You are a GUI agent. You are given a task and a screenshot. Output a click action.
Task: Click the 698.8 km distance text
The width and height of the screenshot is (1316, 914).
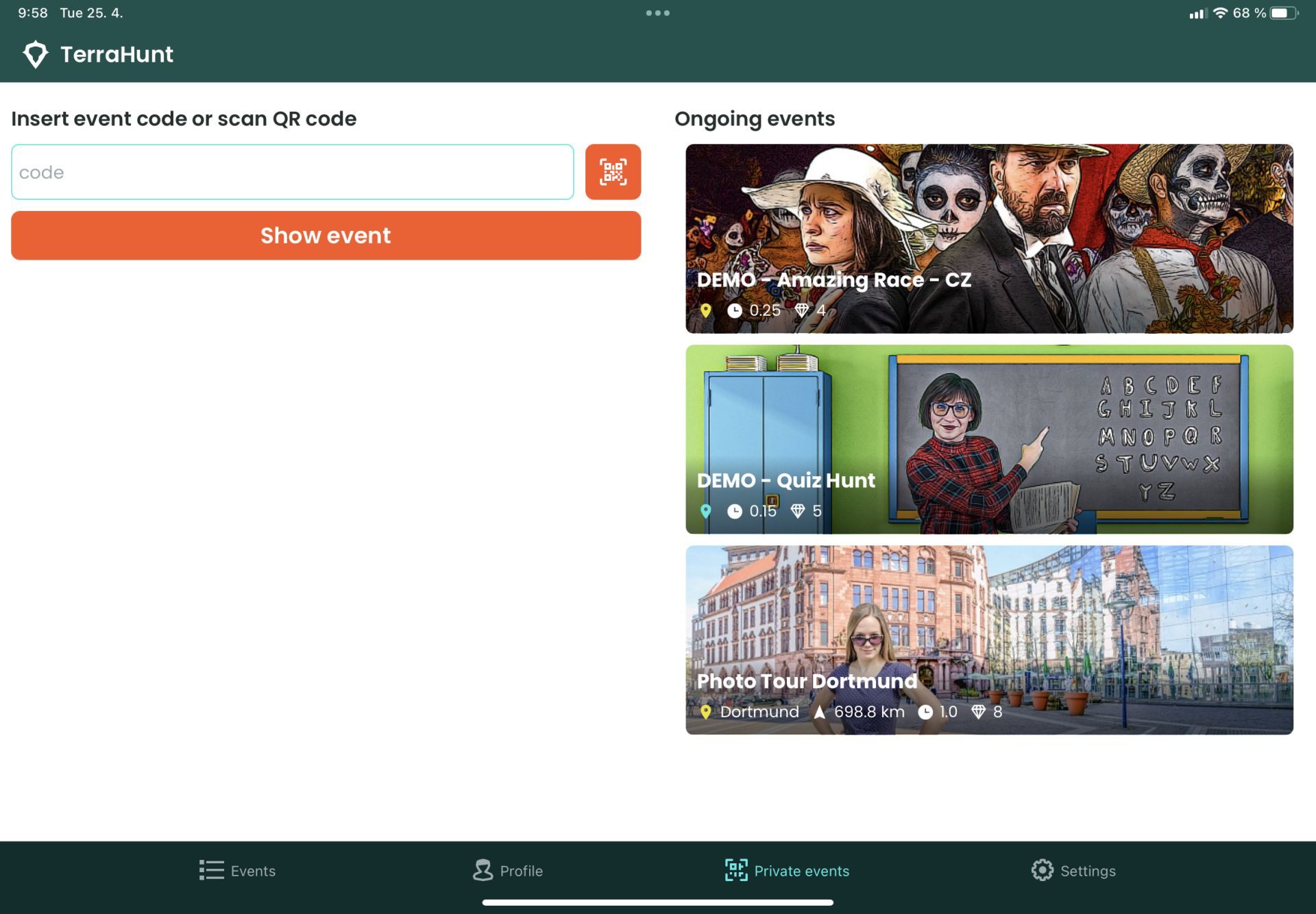point(869,712)
